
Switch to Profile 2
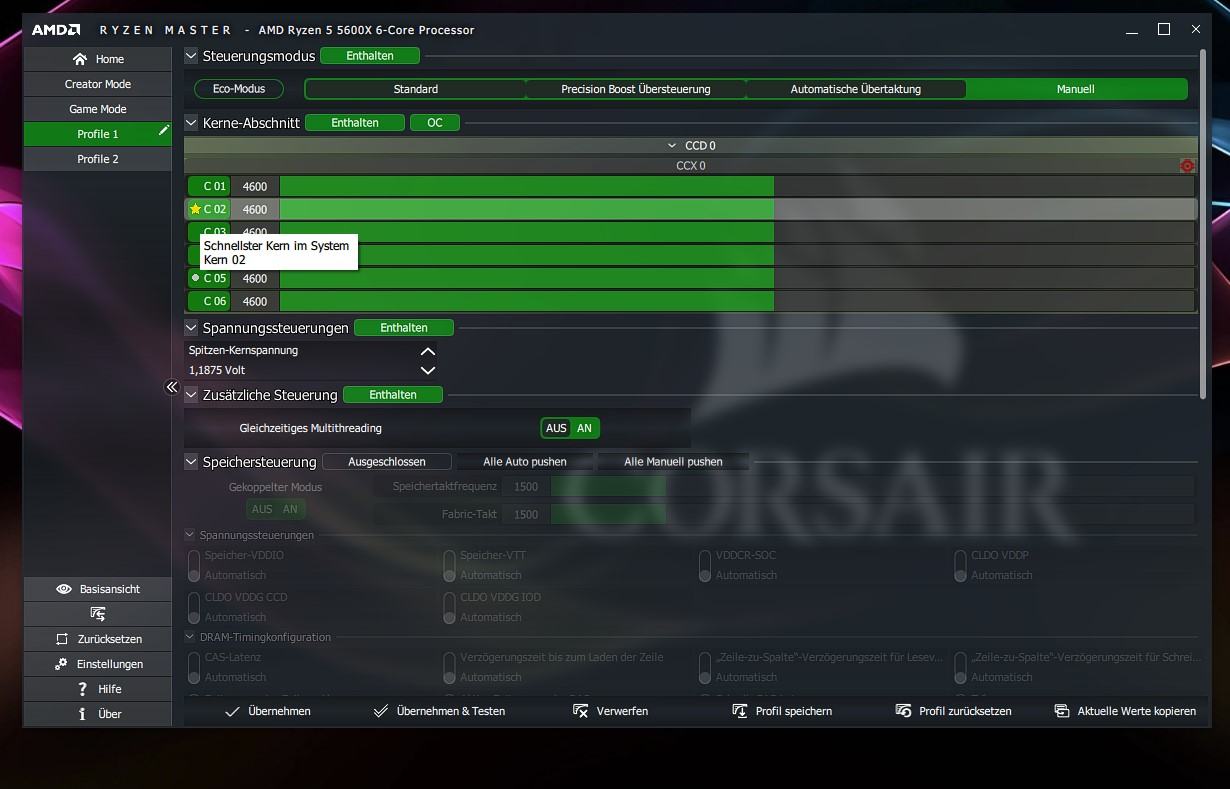point(98,159)
